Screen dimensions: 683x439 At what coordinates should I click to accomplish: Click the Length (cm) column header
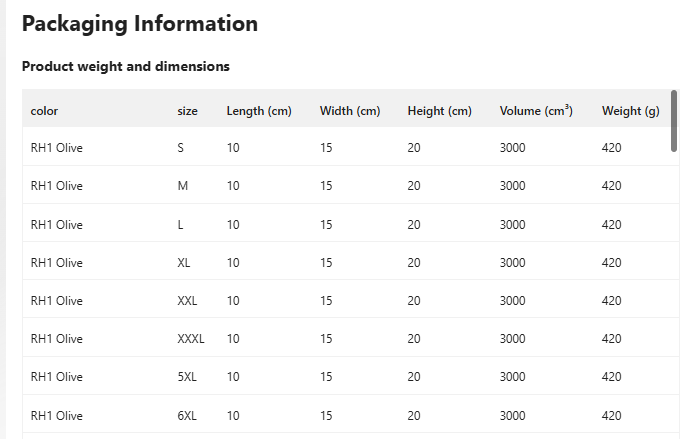click(x=259, y=111)
